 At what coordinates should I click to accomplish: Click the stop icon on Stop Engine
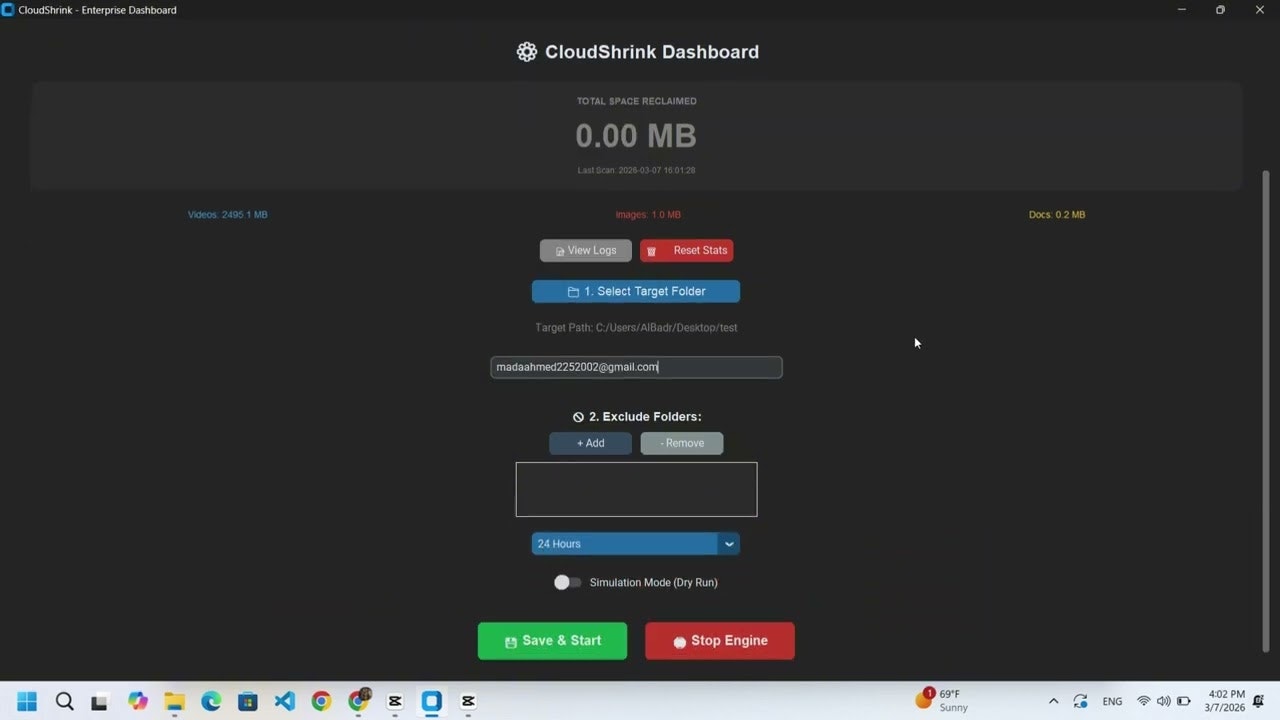[x=682, y=640]
